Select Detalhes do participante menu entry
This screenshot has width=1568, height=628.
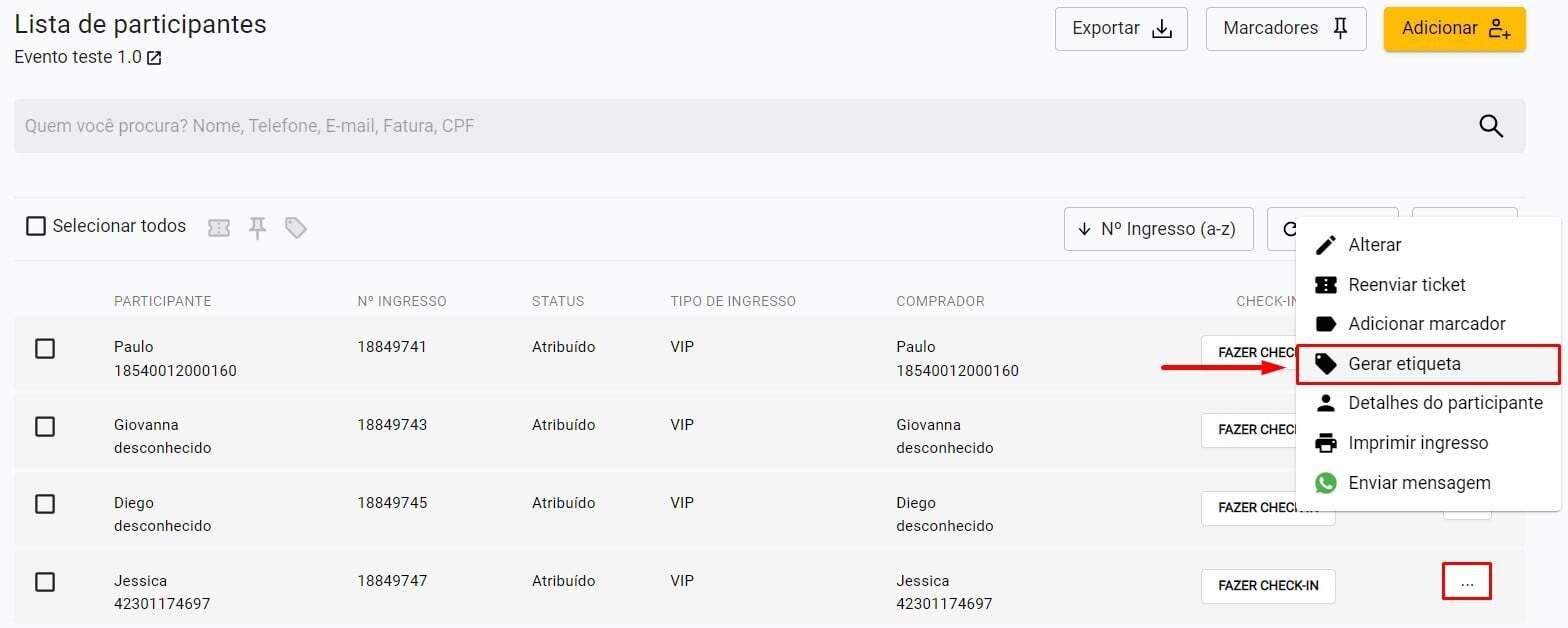click(1444, 403)
